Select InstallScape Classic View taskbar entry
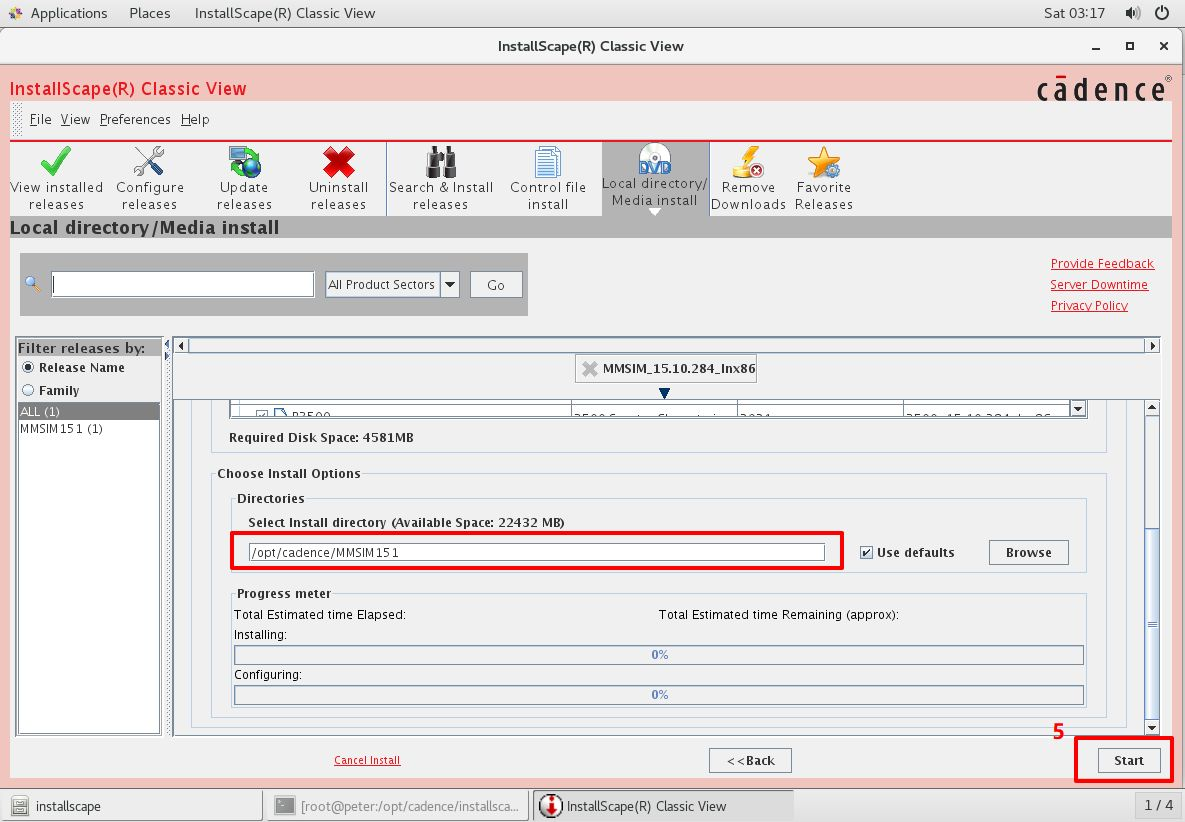 [664, 806]
